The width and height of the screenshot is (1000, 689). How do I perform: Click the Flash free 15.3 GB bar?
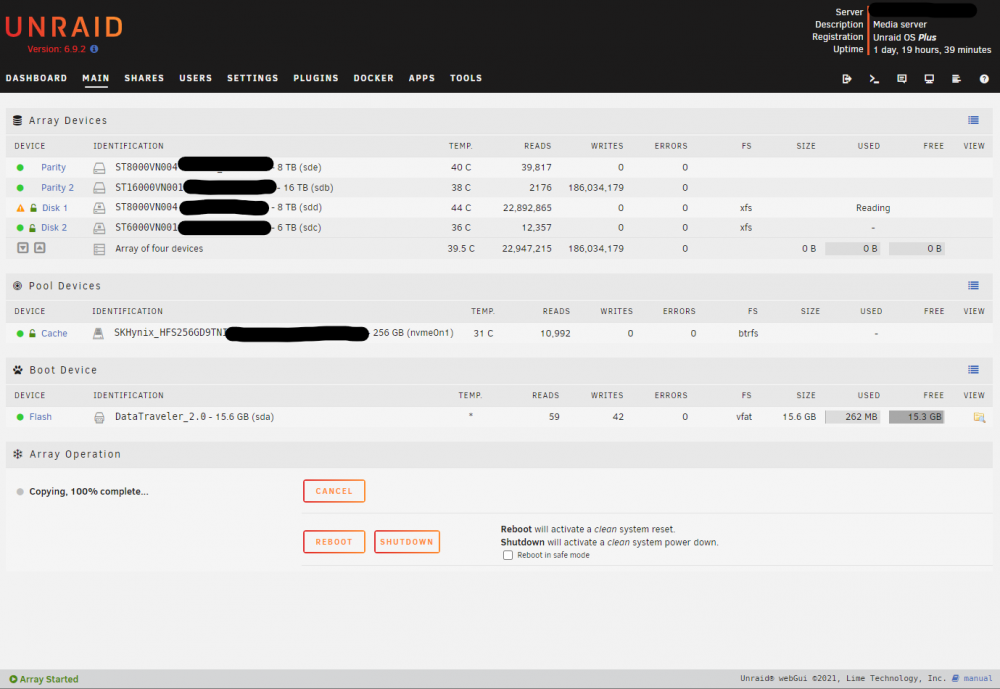916,417
